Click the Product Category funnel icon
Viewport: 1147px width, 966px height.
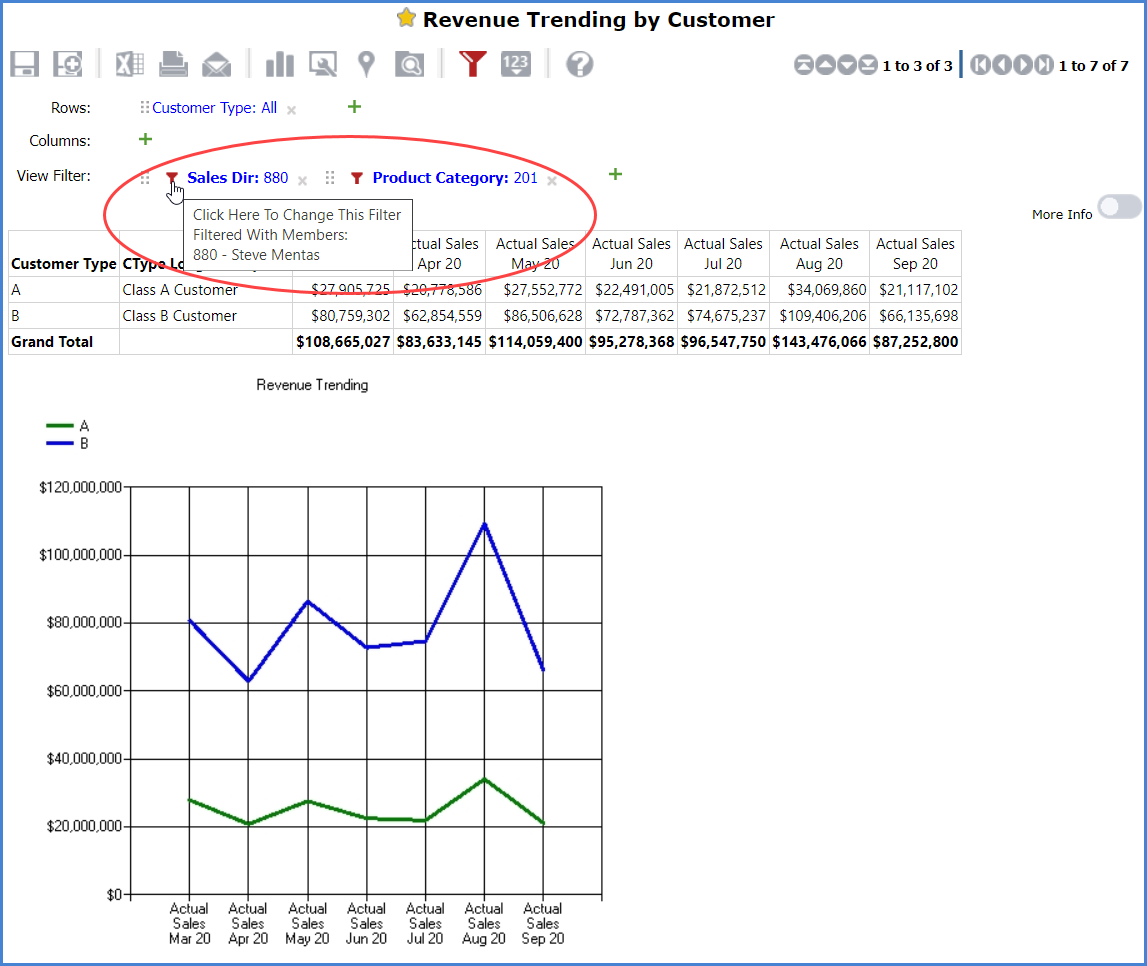[x=357, y=178]
